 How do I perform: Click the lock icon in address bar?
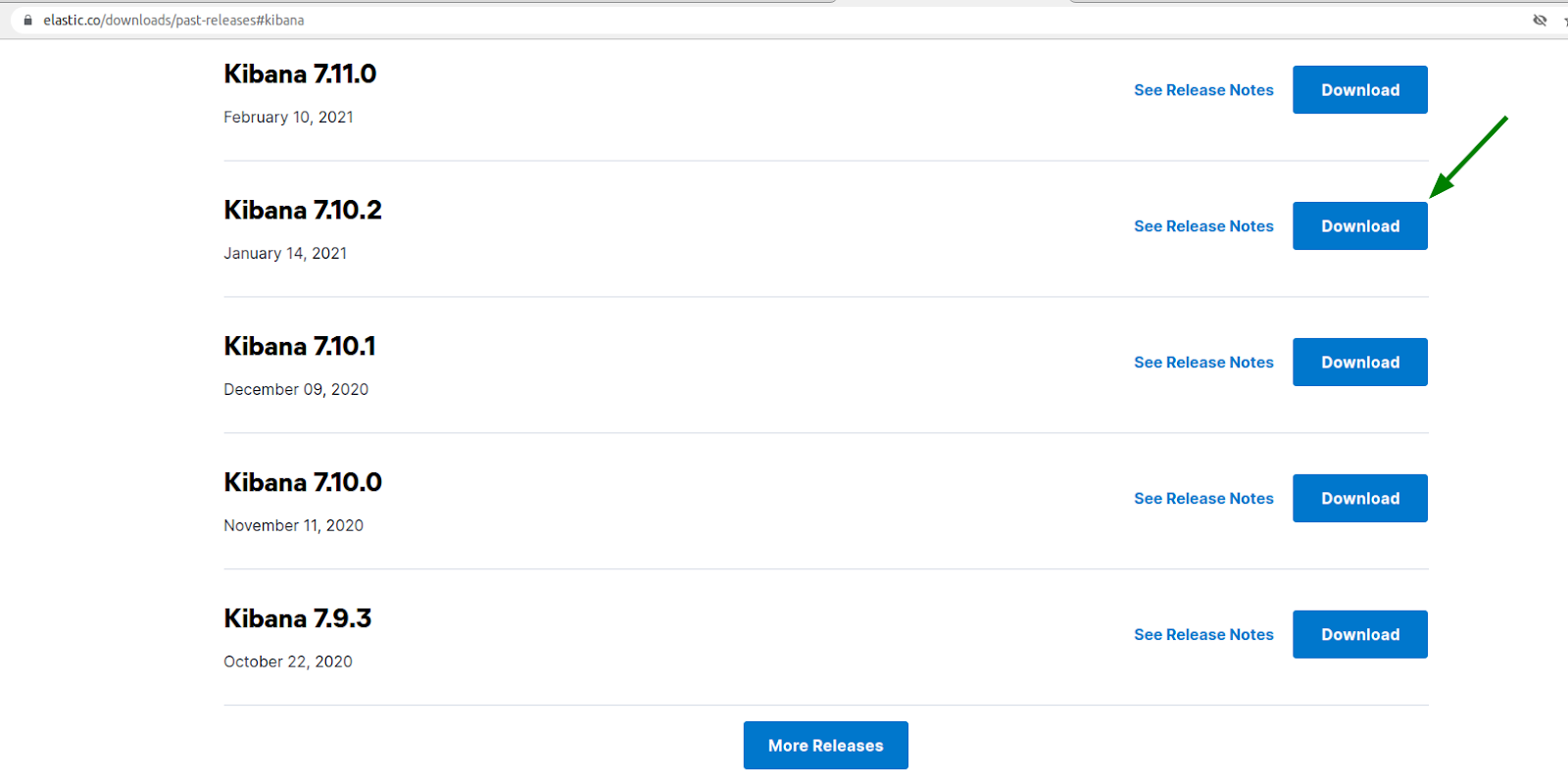point(27,20)
